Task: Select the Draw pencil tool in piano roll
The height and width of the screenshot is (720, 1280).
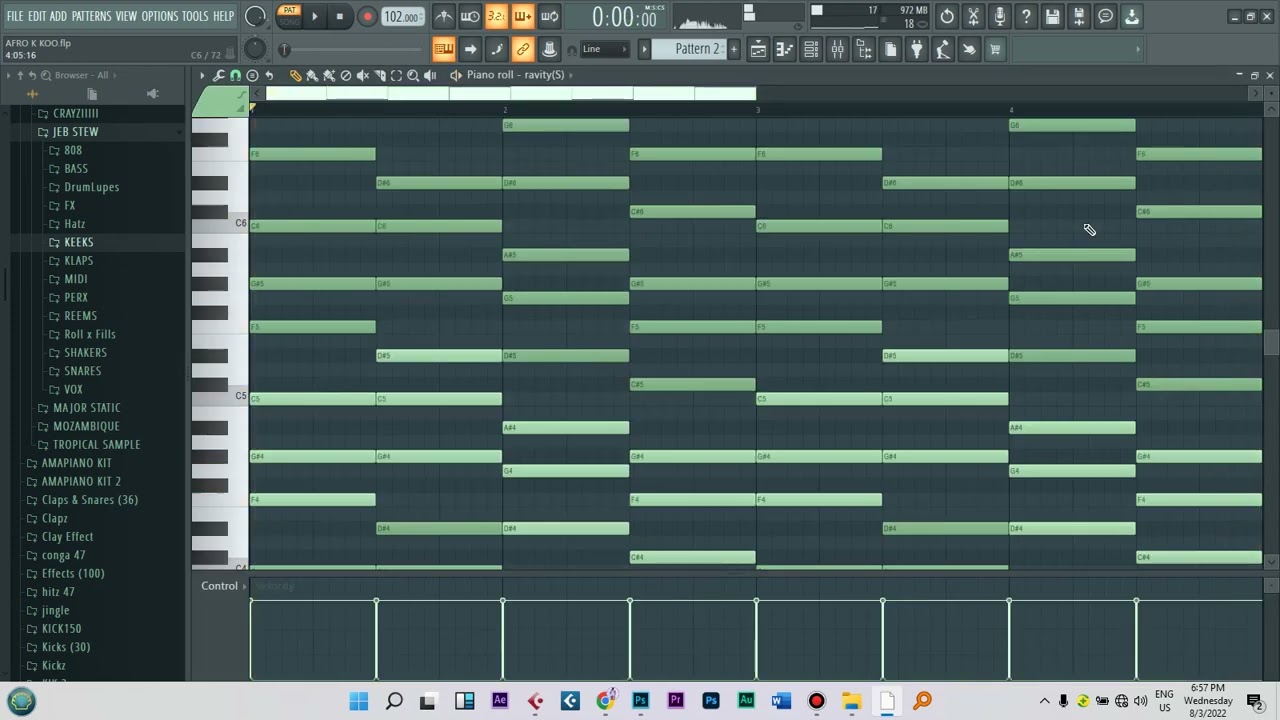Action: click(x=295, y=75)
